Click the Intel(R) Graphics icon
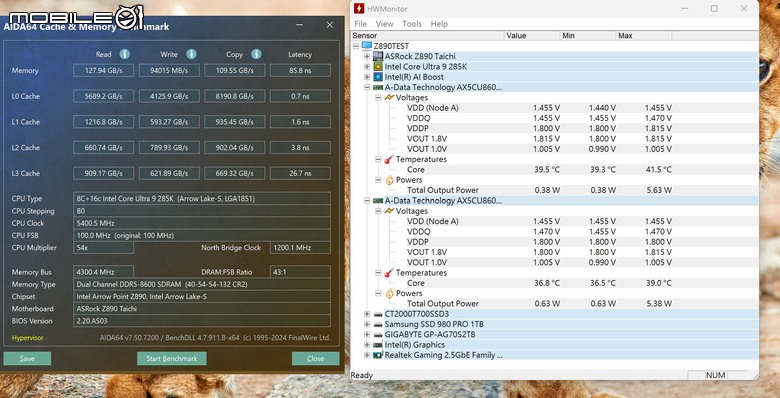780x398 pixels. [x=378, y=345]
